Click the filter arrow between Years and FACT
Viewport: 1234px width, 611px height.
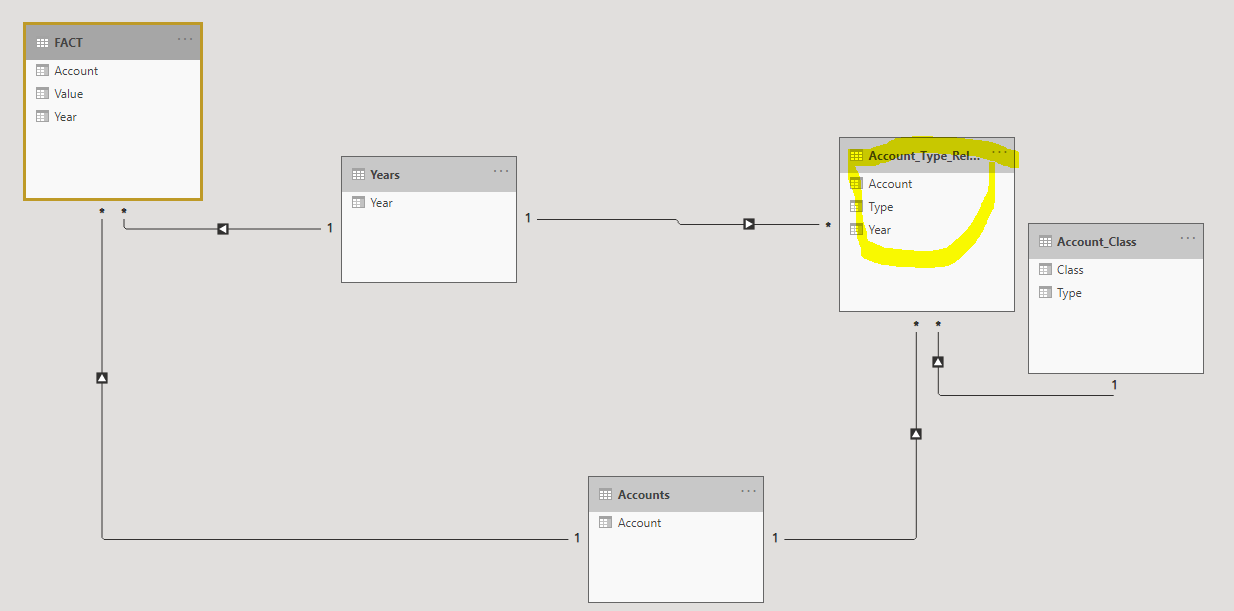(223, 229)
